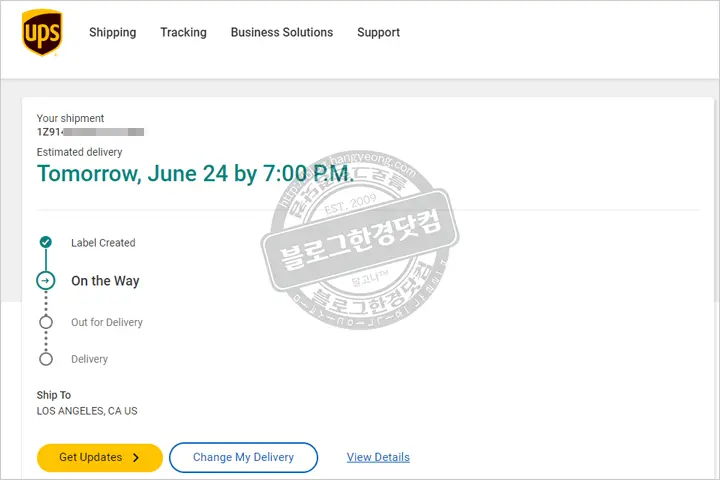Viewport: 720px width, 480px height.
Task: Click the LOS ANGELES, CA US destination
Action: coord(87,411)
